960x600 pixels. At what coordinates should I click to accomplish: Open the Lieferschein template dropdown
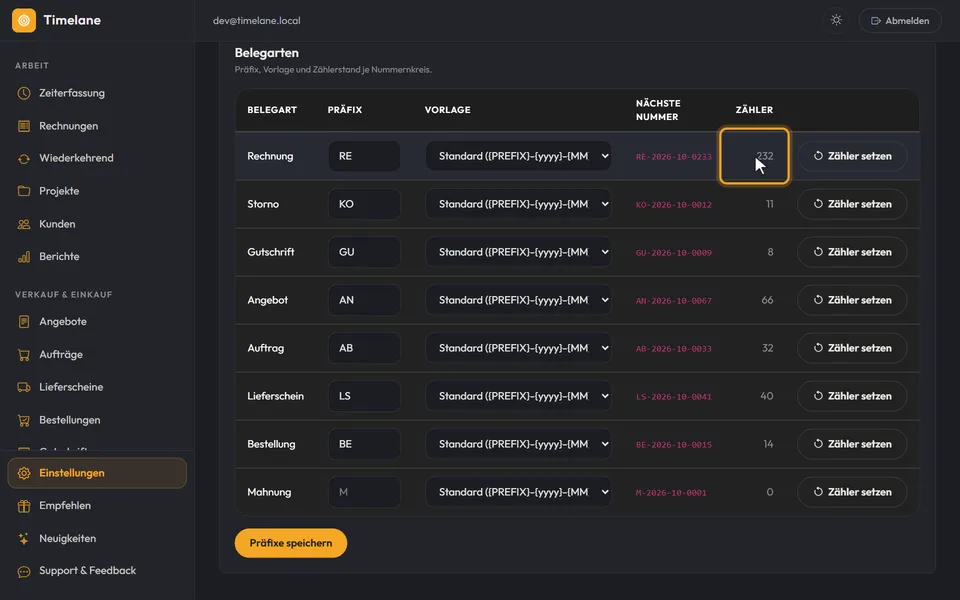click(519, 396)
